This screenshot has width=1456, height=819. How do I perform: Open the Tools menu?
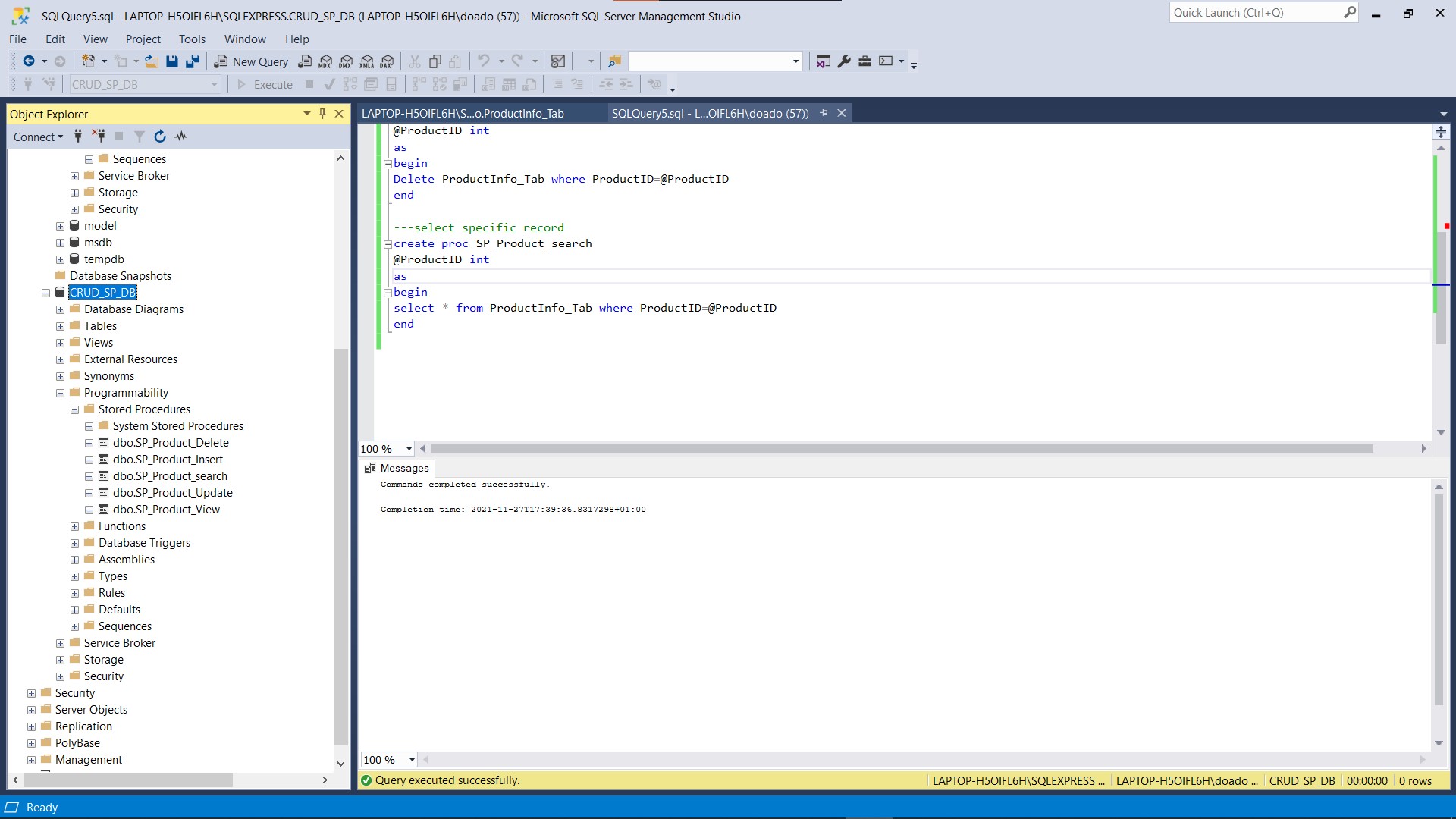(x=192, y=39)
